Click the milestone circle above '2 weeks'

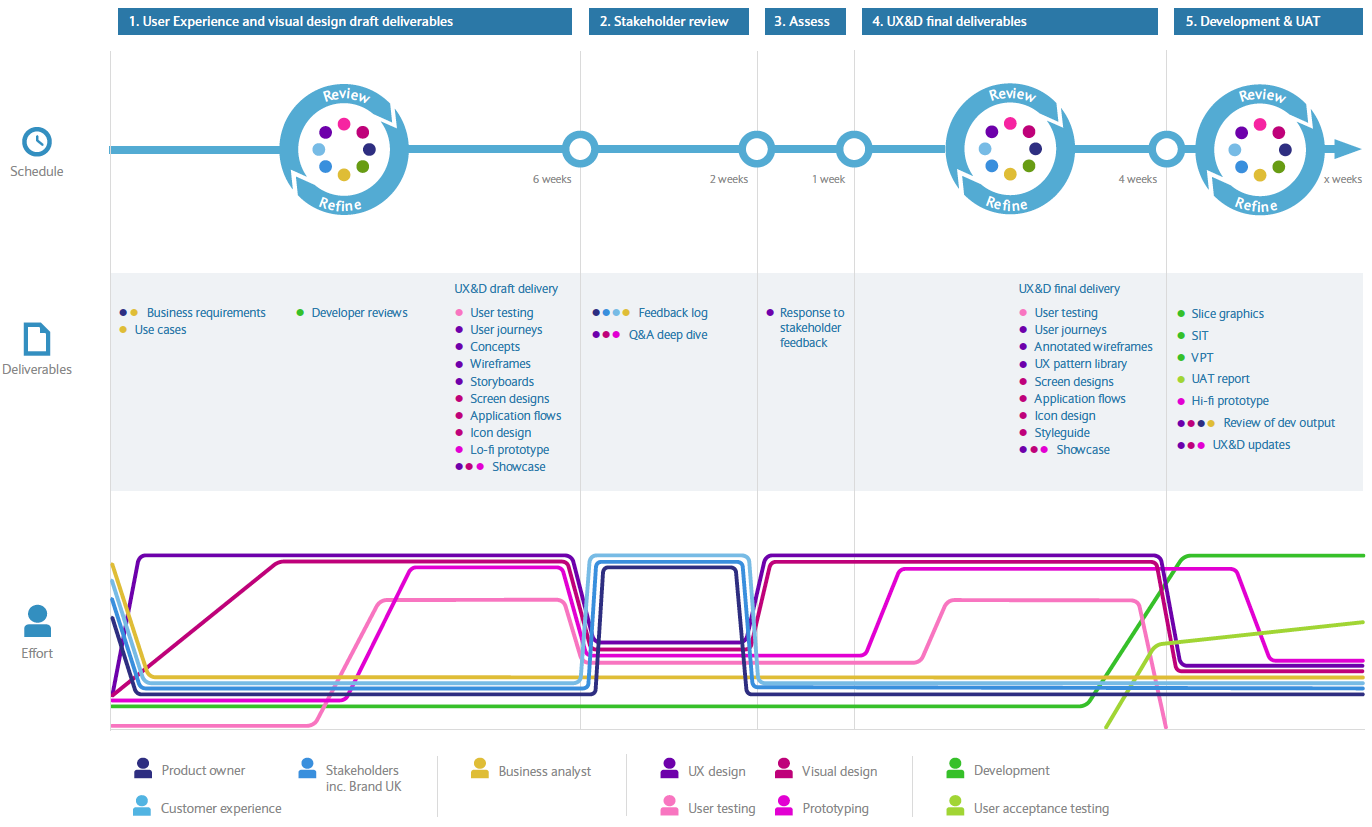(x=757, y=150)
